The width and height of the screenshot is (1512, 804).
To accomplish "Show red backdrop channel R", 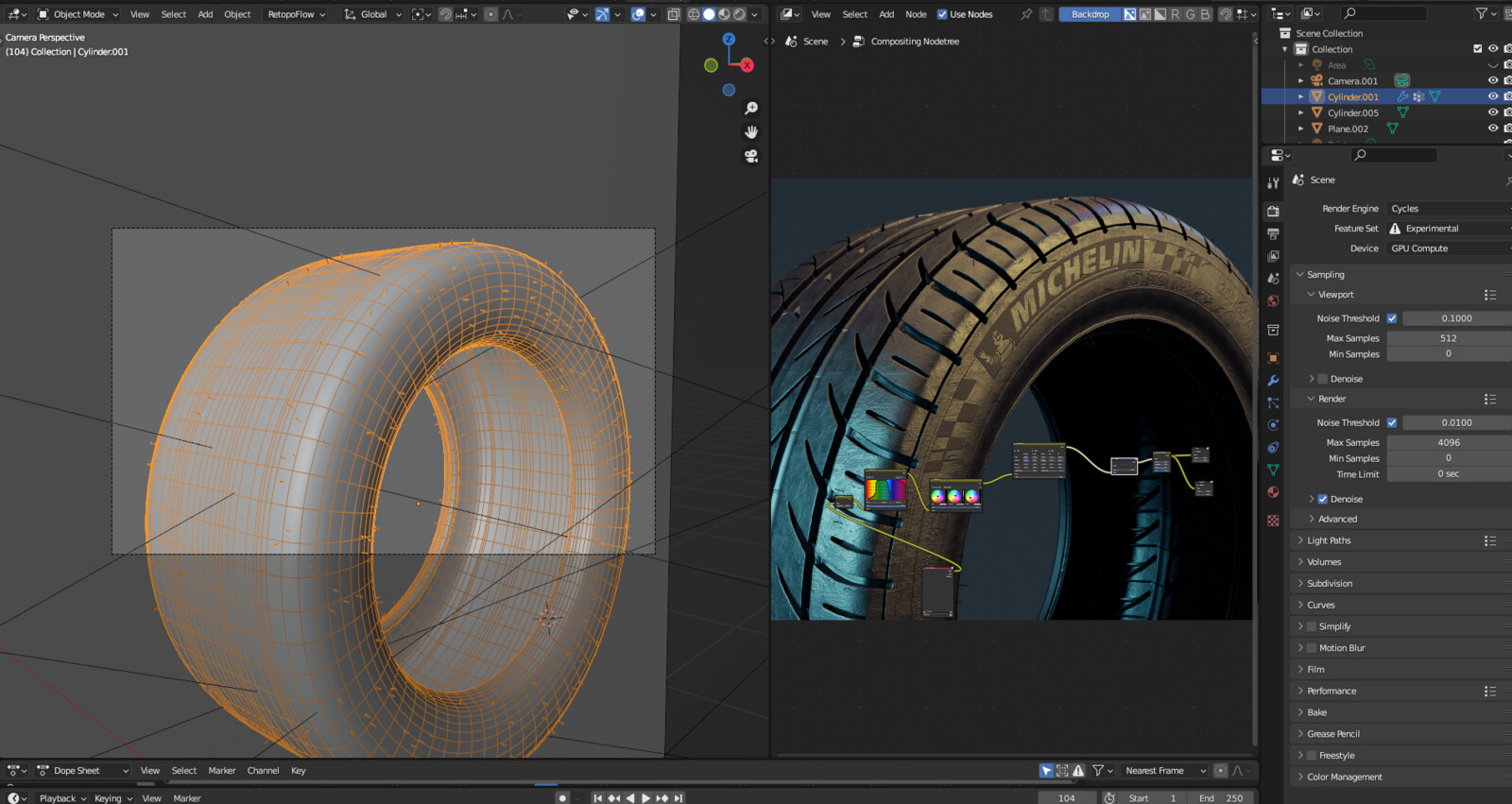I will coord(1175,14).
